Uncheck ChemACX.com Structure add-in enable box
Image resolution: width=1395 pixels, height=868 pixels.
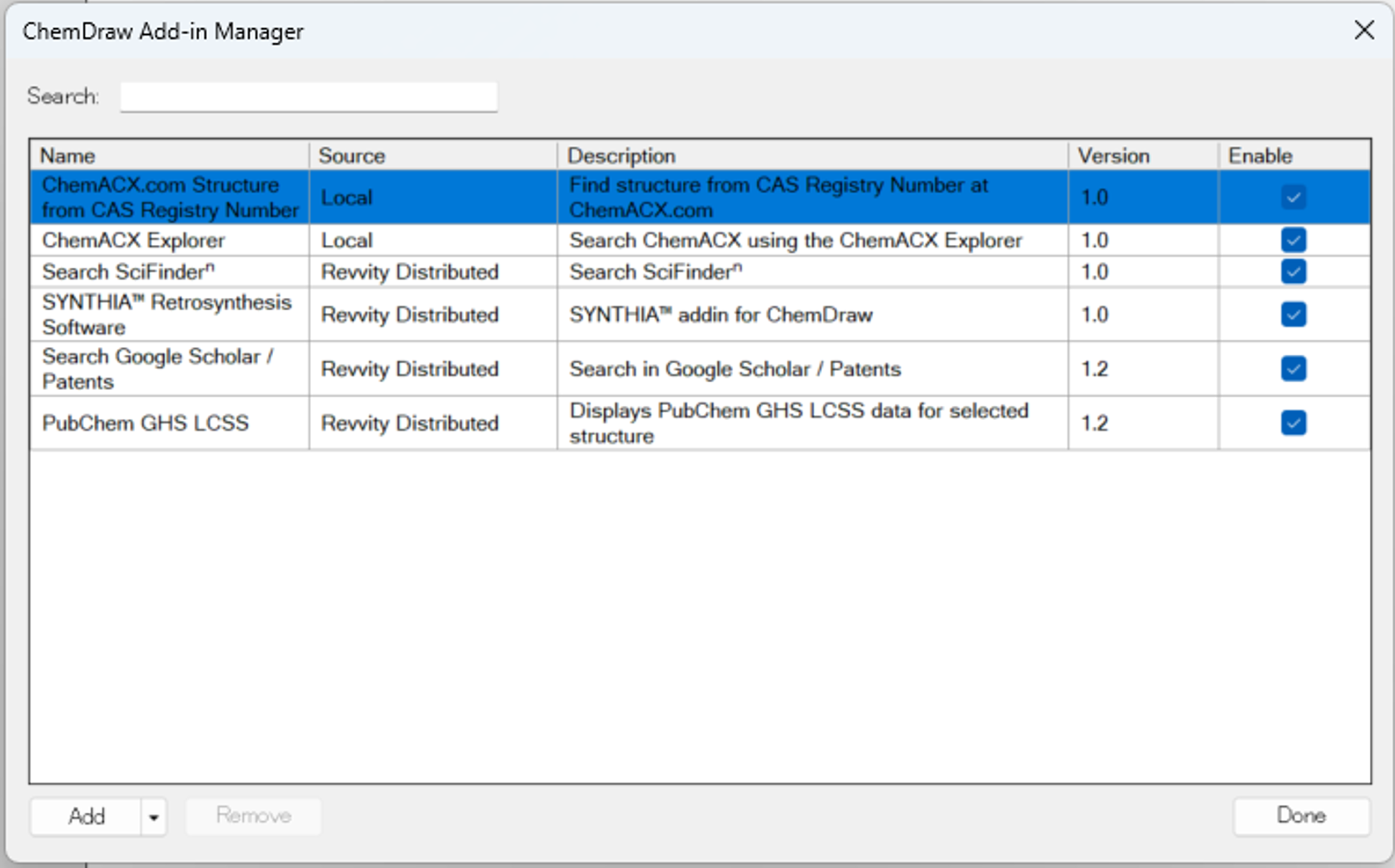(x=1293, y=197)
